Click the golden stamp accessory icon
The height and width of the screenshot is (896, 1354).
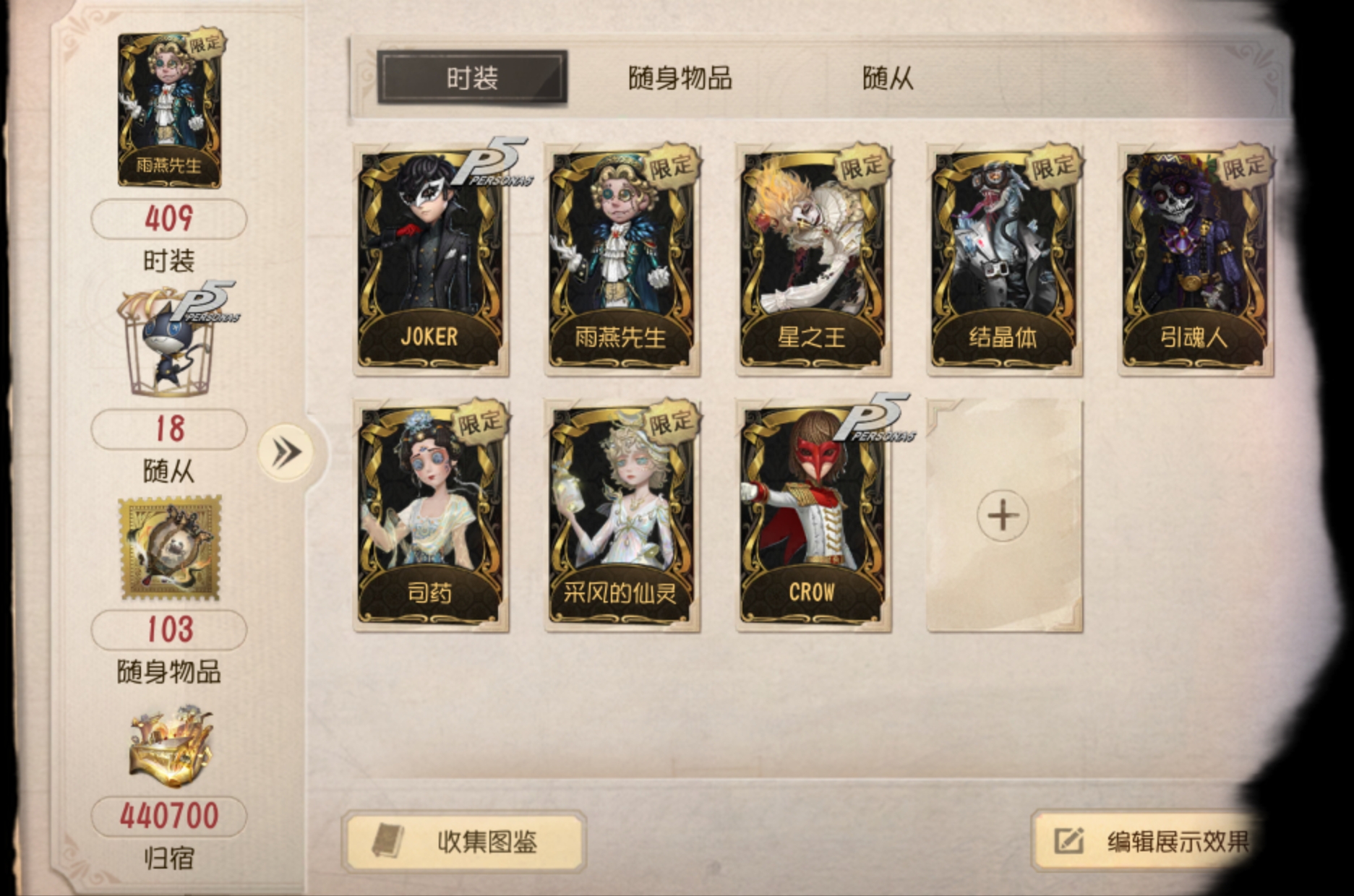coord(171,548)
